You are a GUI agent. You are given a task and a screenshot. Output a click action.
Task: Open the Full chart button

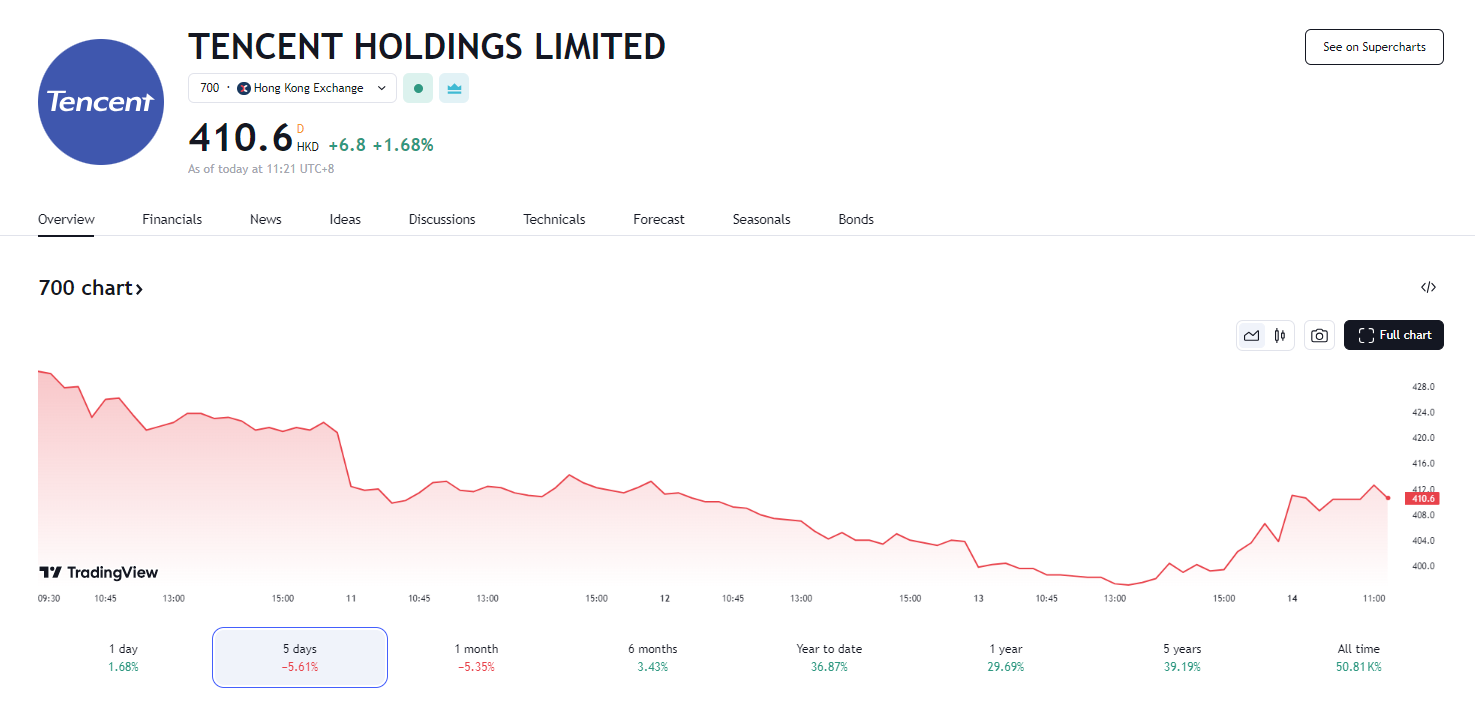[x=1393, y=336]
